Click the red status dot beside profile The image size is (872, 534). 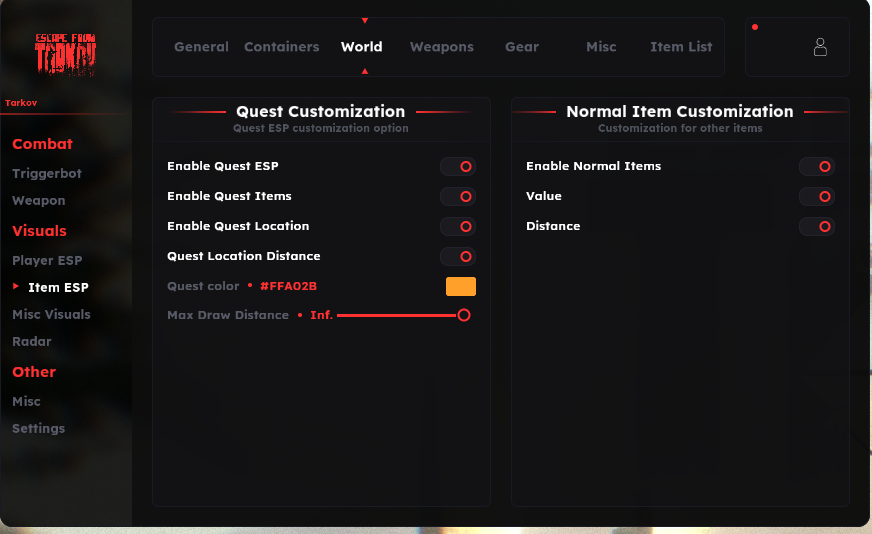(x=754, y=27)
